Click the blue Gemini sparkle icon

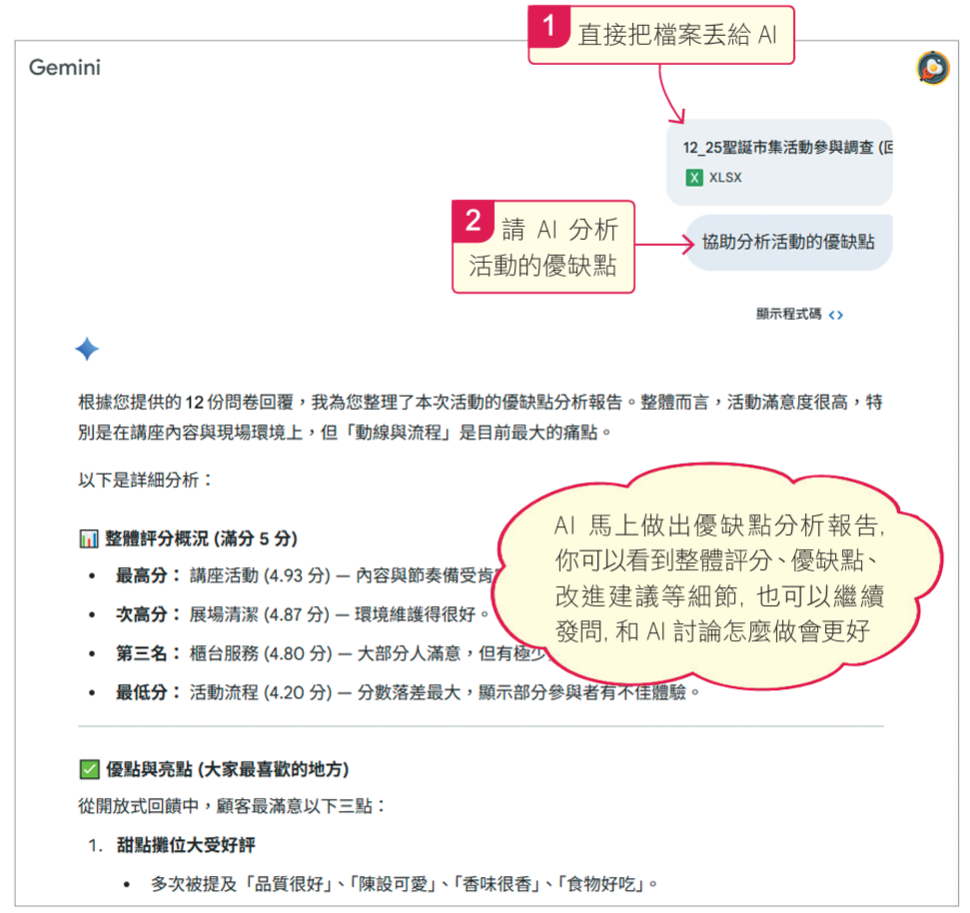point(87,349)
